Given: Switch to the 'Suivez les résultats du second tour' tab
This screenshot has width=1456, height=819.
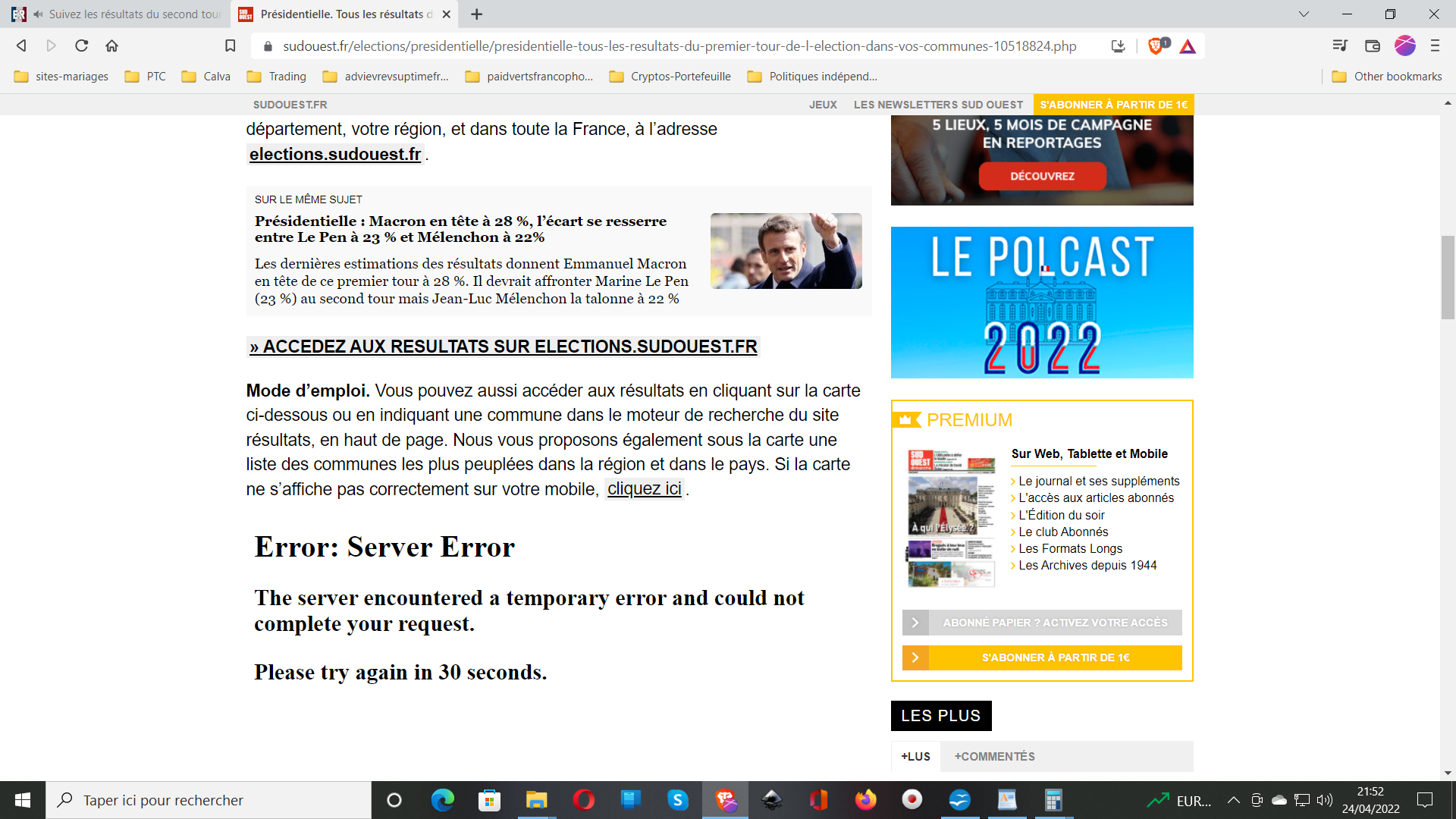Looking at the screenshot, I should tap(116, 14).
